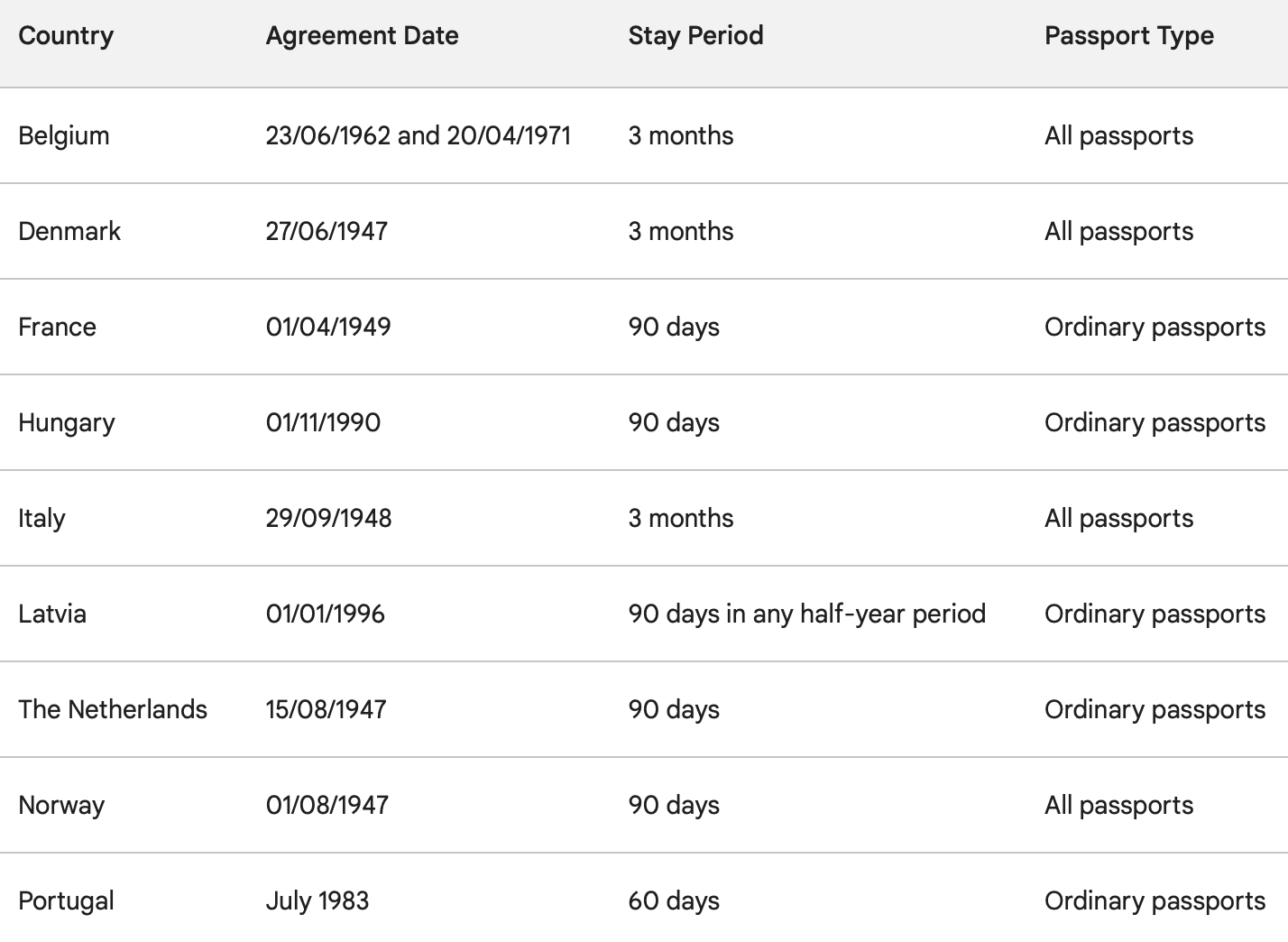The image size is (1288, 942).
Task: Select Norway's All passports cell
Action: pos(1118,806)
